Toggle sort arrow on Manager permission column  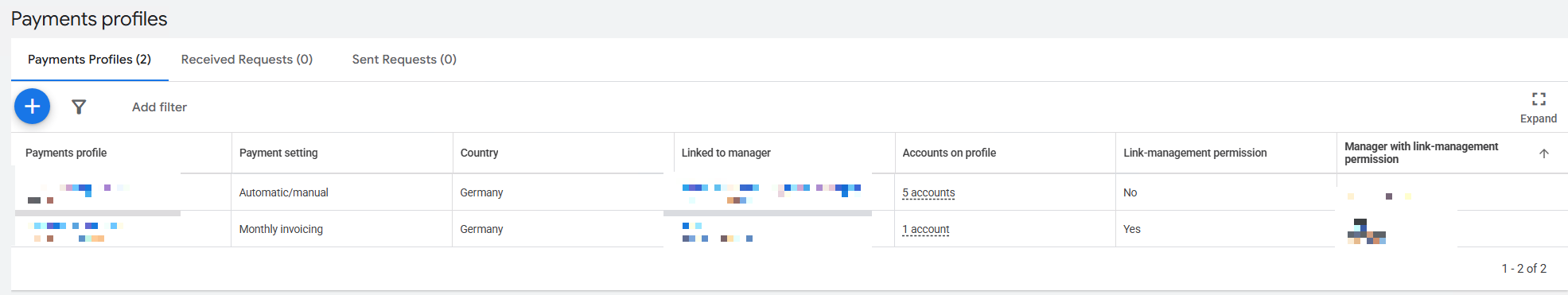click(x=1543, y=153)
